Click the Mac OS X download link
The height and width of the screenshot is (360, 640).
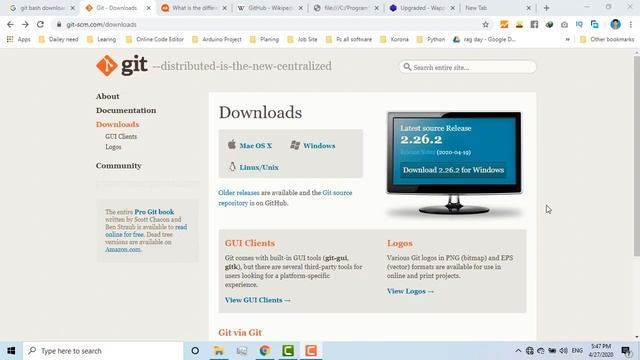(x=256, y=146)
